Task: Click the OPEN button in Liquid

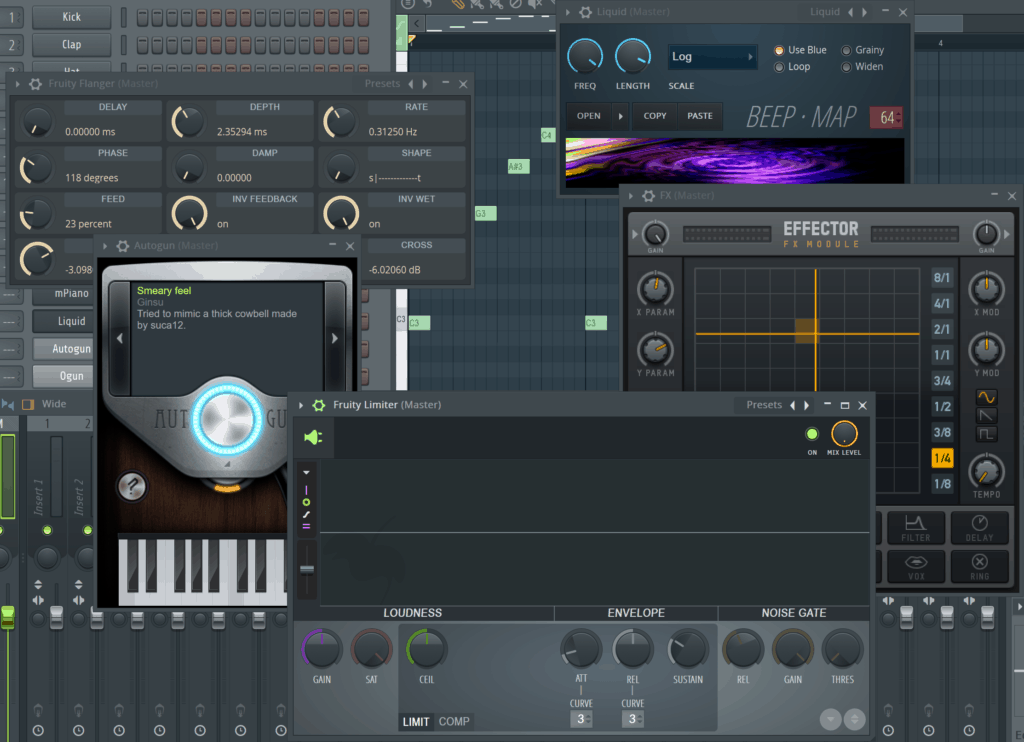Action: (588, 116)
